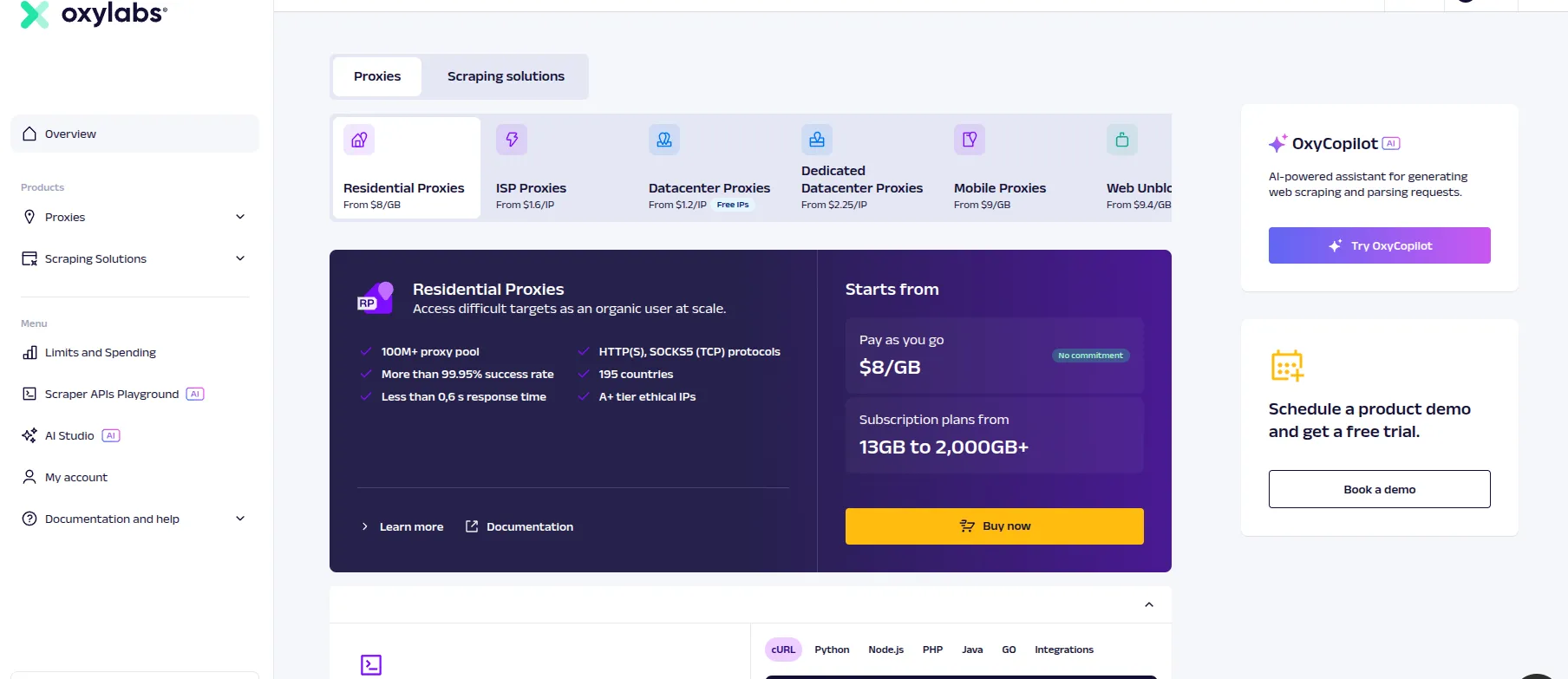Click the Book a demo button
1568x679 pixels.
1380,489
